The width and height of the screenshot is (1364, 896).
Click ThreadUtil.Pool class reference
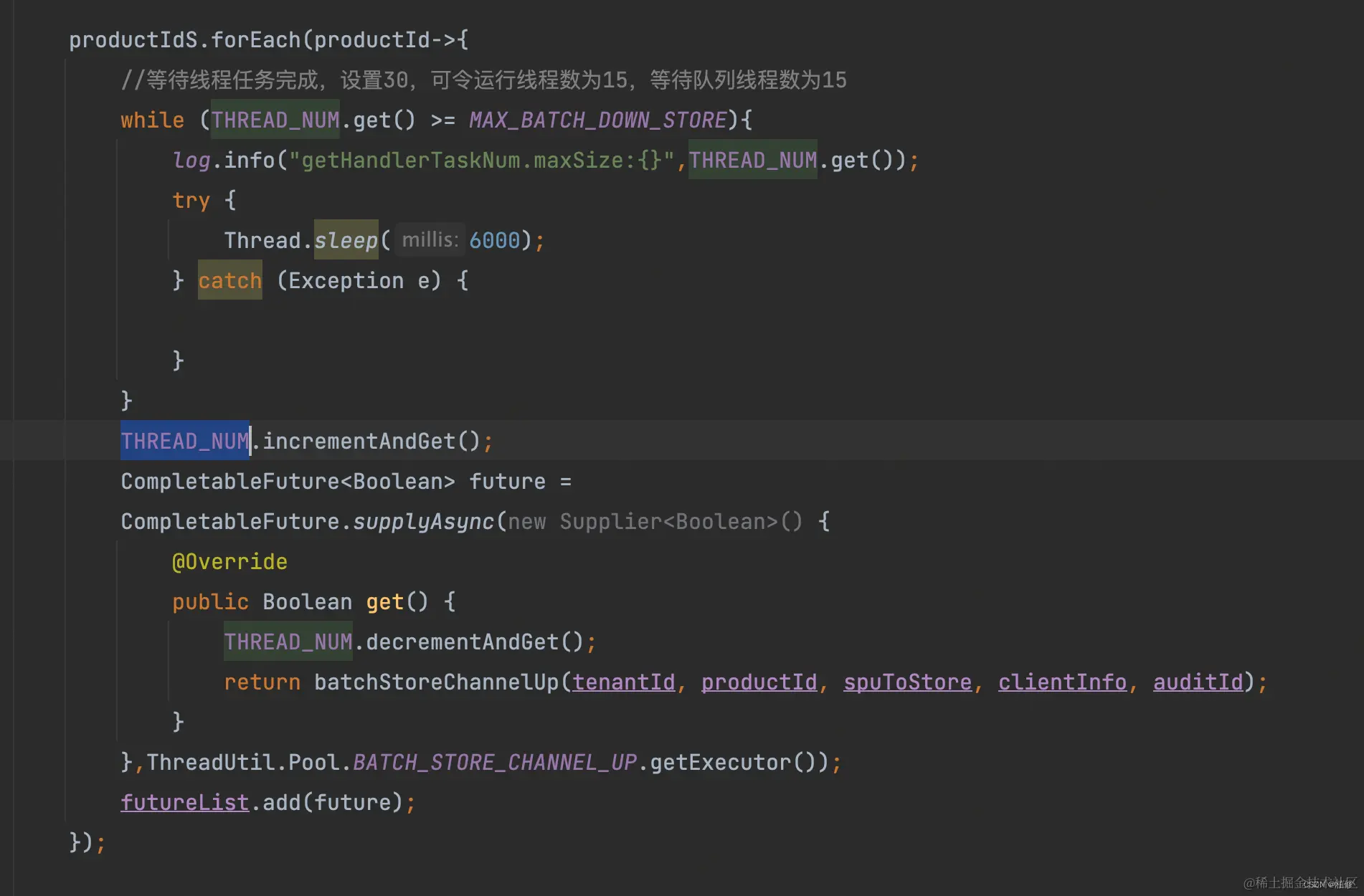(x=243, y=763)
